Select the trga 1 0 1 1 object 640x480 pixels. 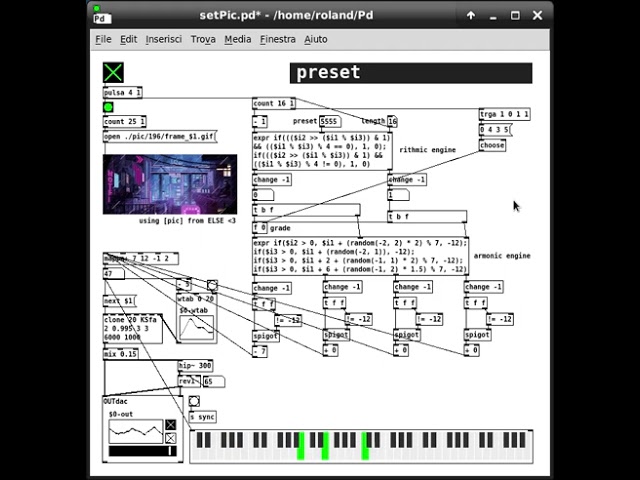504,114
